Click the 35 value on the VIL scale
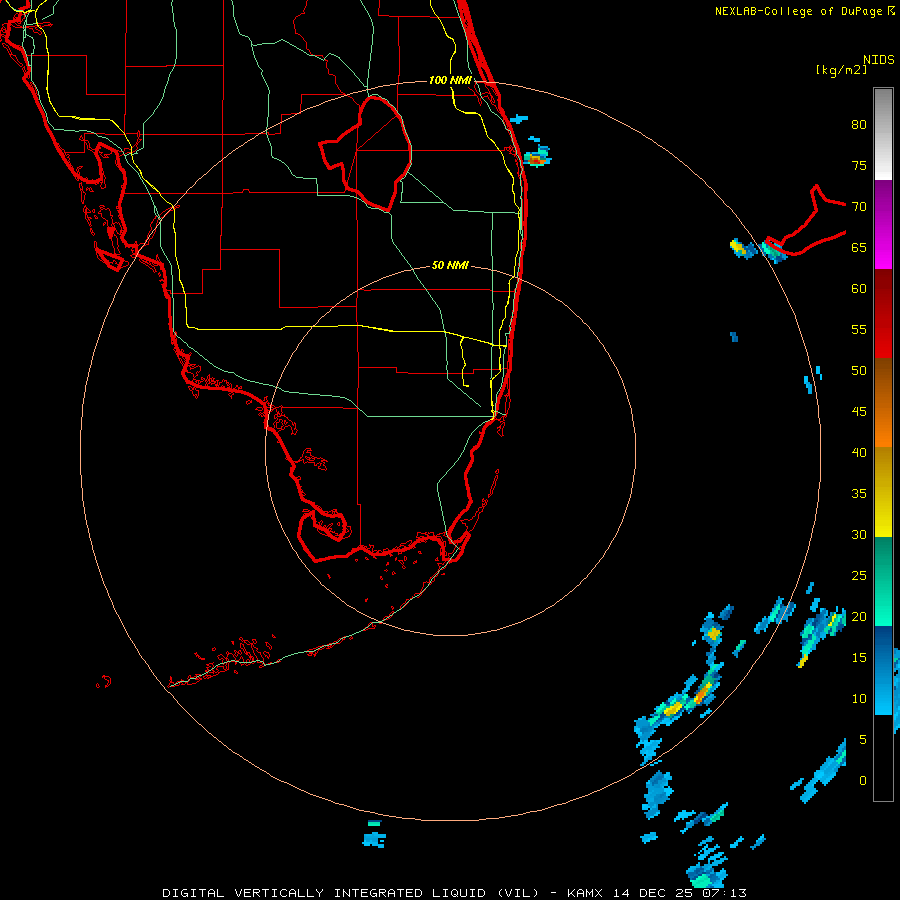Screen dimensions: 900x900 (x=859, y=494)
